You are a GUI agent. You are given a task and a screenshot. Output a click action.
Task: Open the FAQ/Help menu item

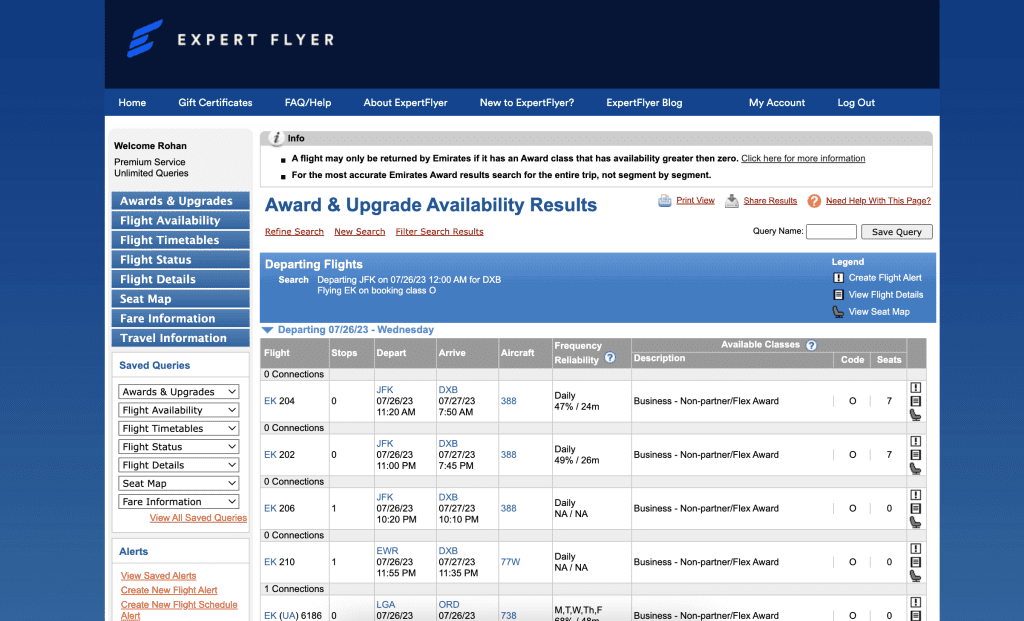(308, 103)
